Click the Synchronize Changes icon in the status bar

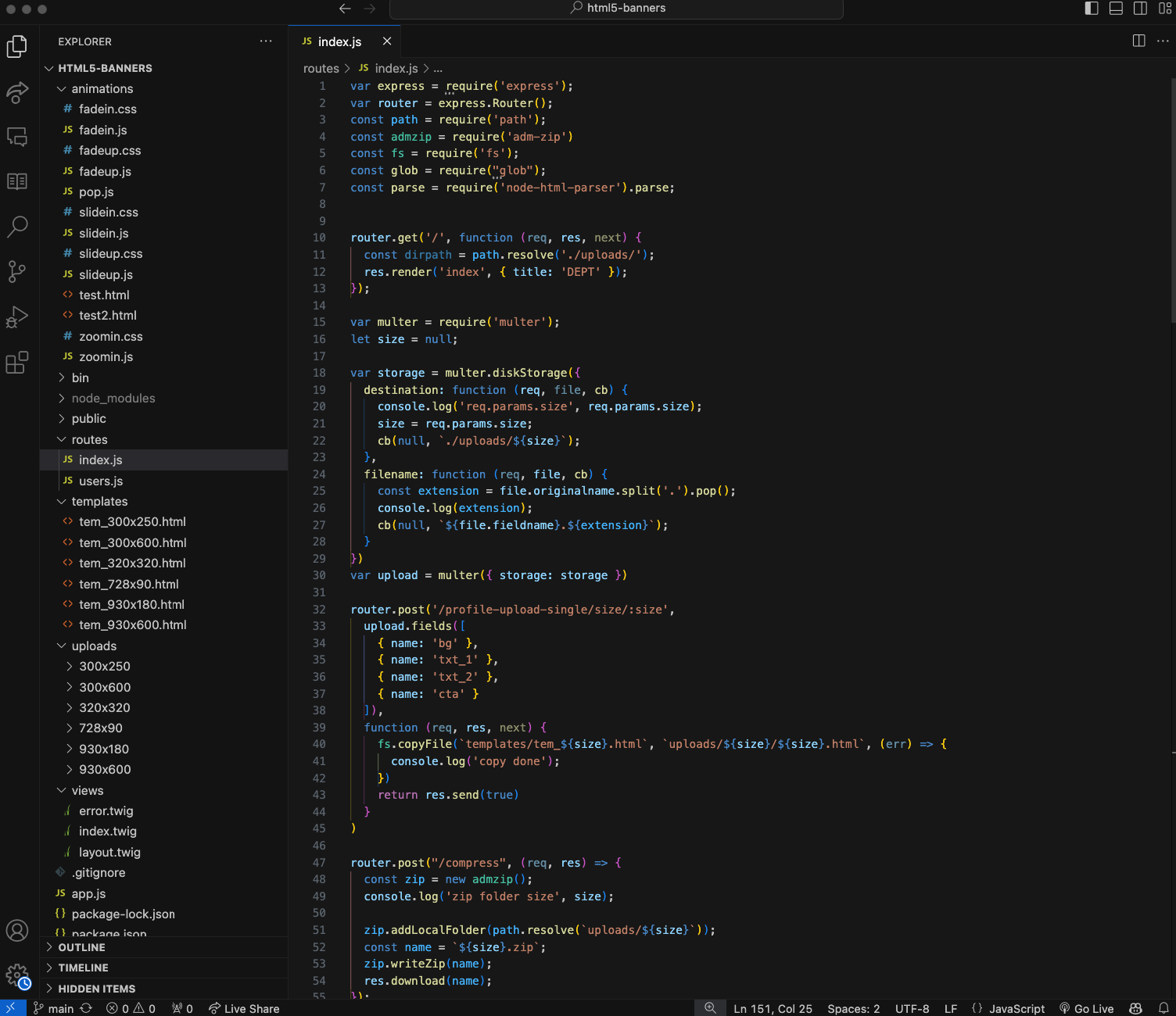[x=86, y=1008]
